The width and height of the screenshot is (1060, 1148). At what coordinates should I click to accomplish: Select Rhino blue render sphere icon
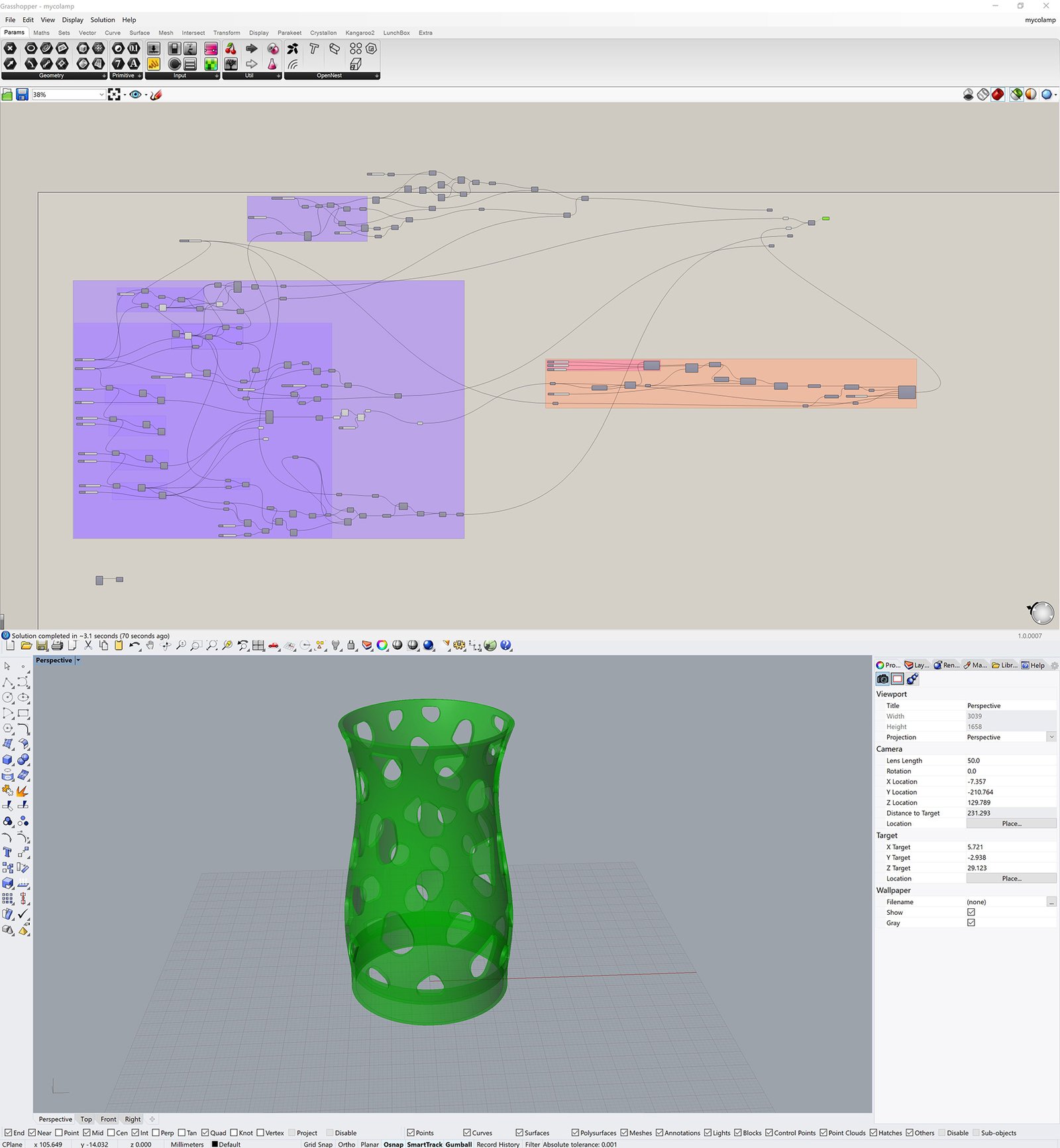pos(429,645)
